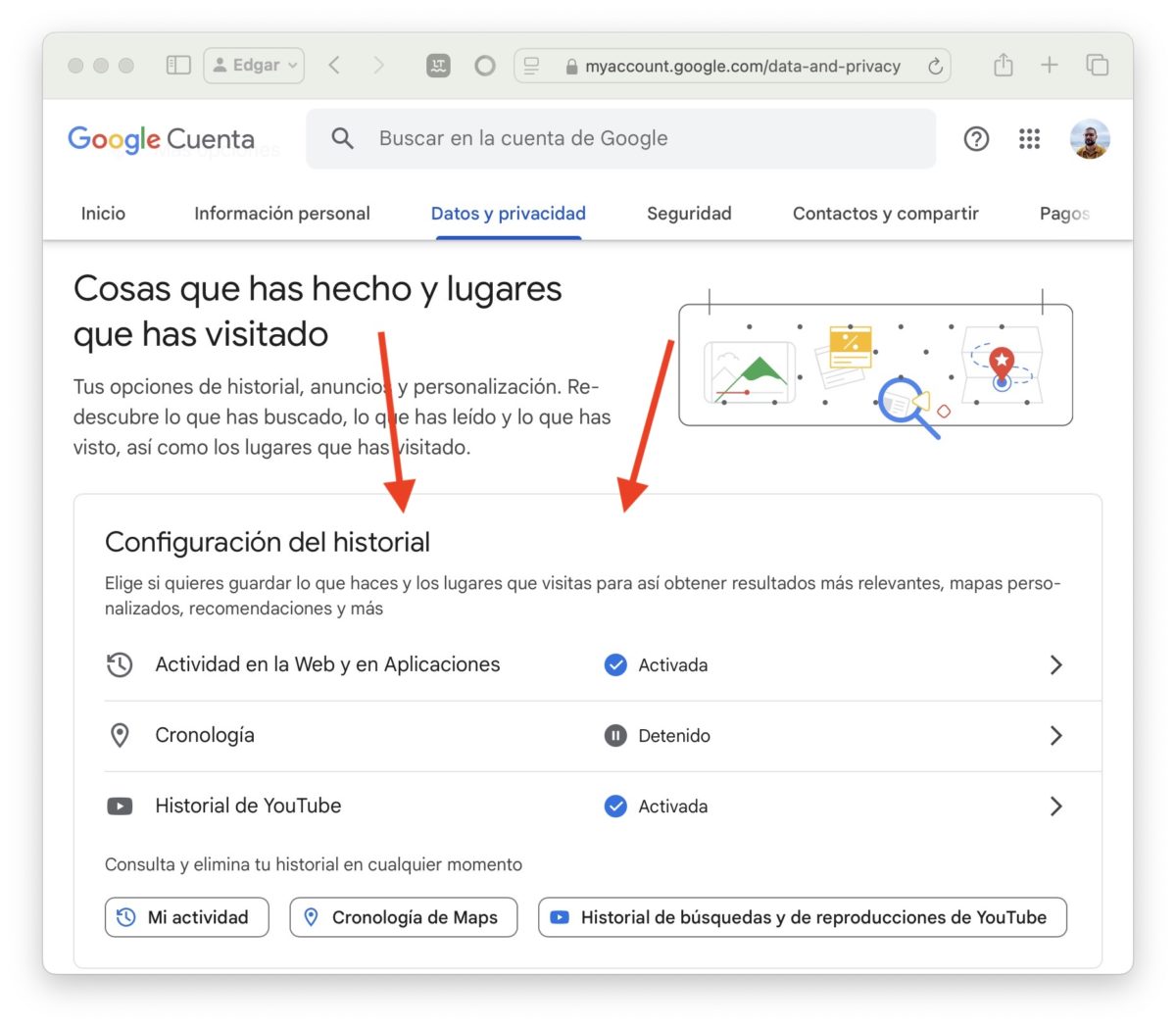Image resolution: width=1176 pixels, height=1027 pixels.
Task: Click the Cosas que has hecho heading
Action: tap(318, 312)
